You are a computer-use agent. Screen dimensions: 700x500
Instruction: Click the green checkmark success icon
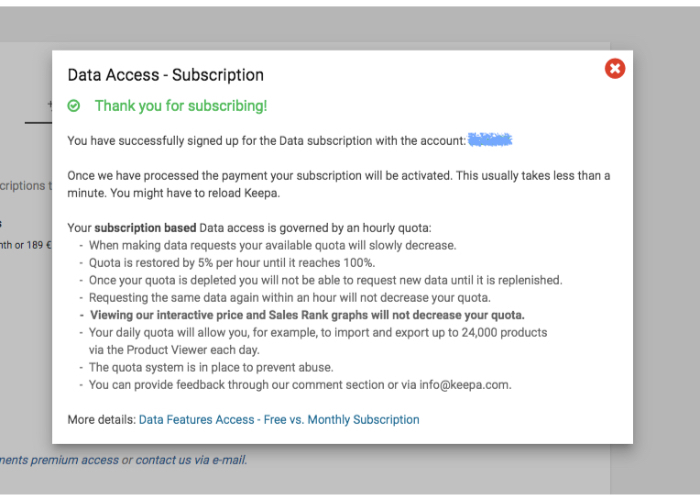[74, 106]
